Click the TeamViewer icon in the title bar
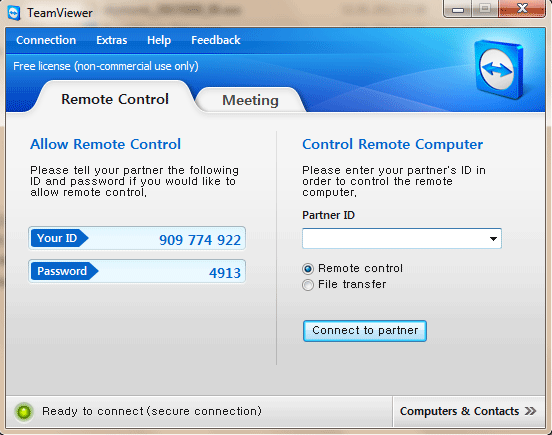The height and width of the screenshot is (435, 552). pos(14,13)
